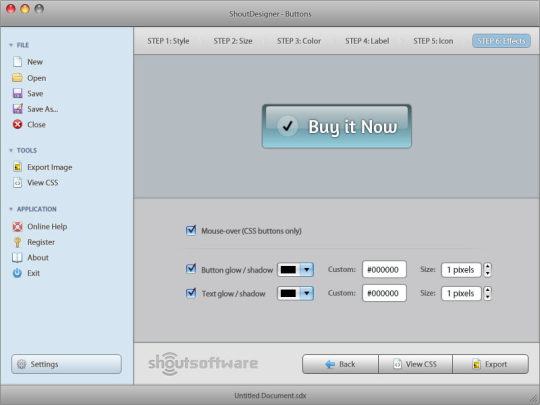The image size is (540, 405).
Task: Go to STEP 4: Label tab
Action: [367, 41]
